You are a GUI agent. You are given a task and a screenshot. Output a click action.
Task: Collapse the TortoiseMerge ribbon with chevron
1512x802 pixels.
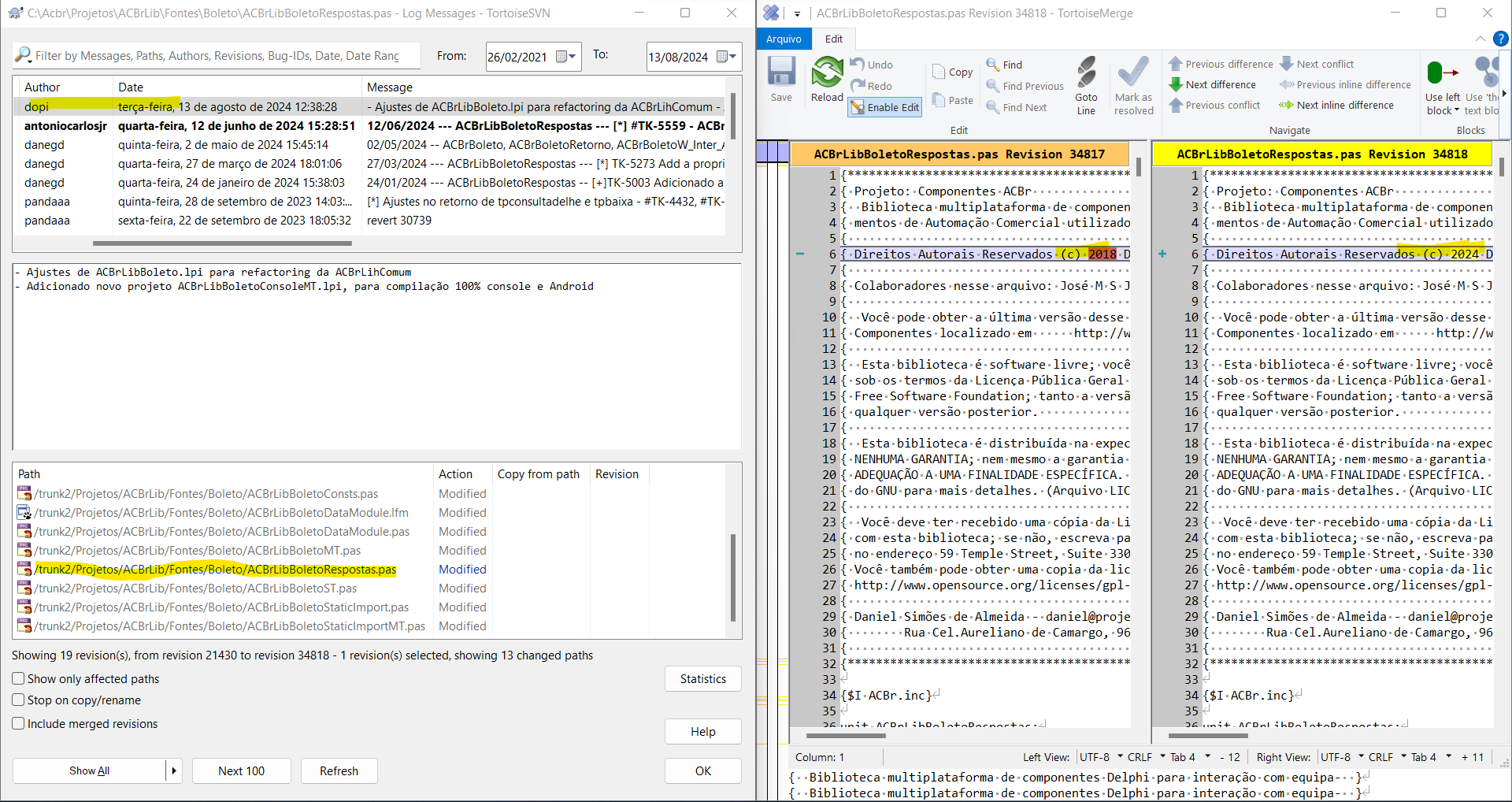(1480, 39)
